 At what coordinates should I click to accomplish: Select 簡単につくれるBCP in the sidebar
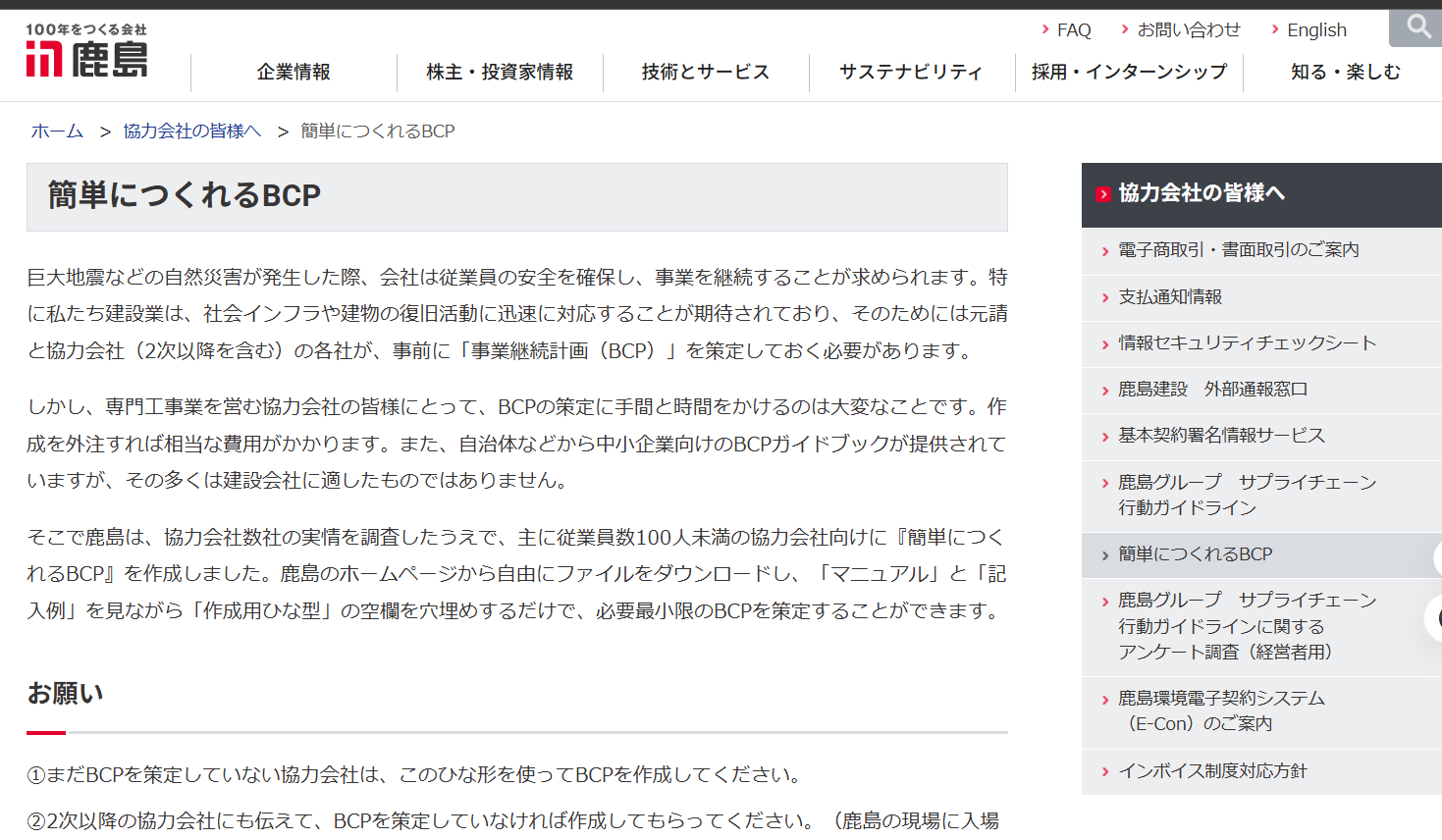(x=1261, y=554)
